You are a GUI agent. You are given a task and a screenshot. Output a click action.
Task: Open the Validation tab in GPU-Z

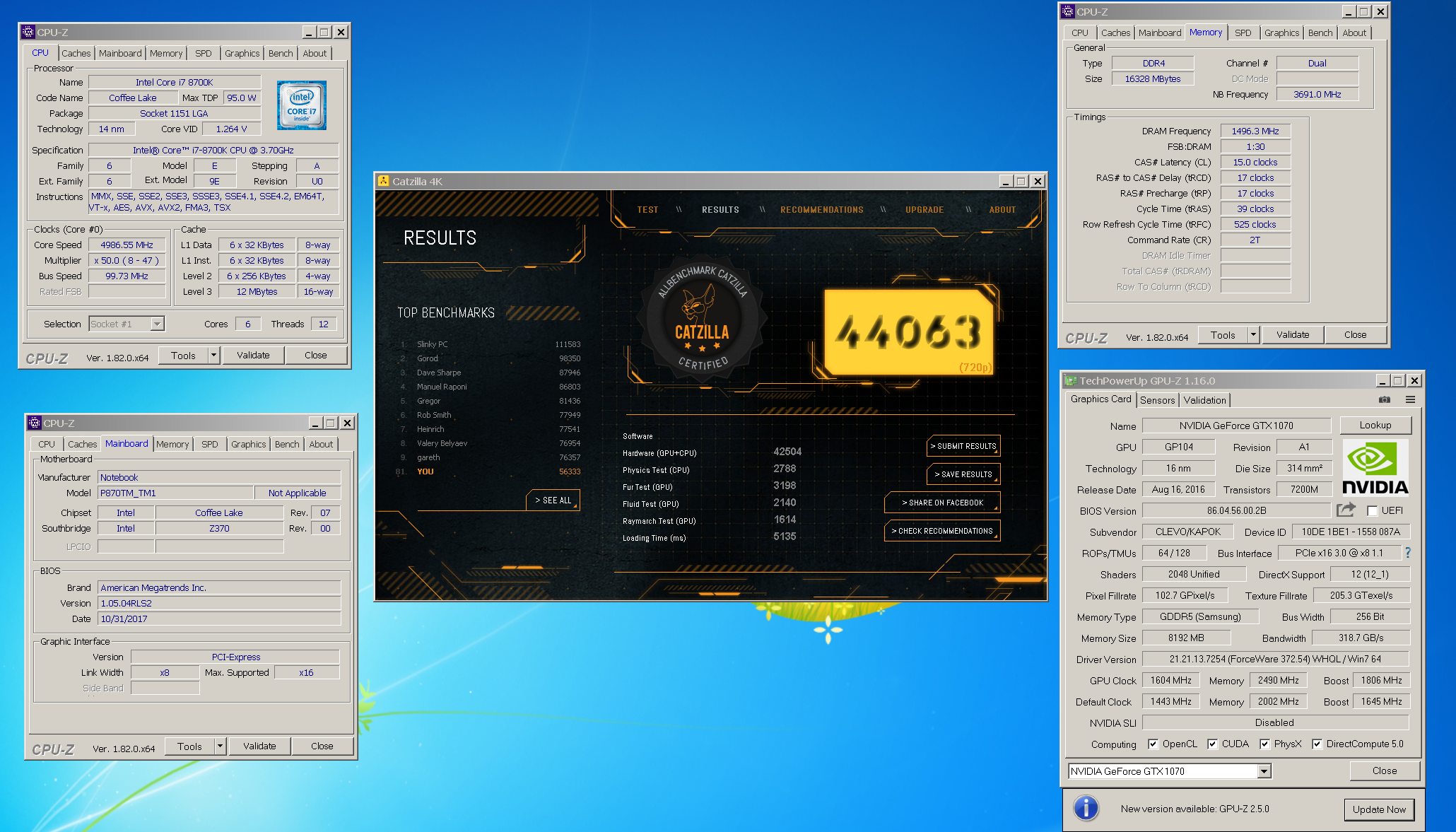[1205, 400]
